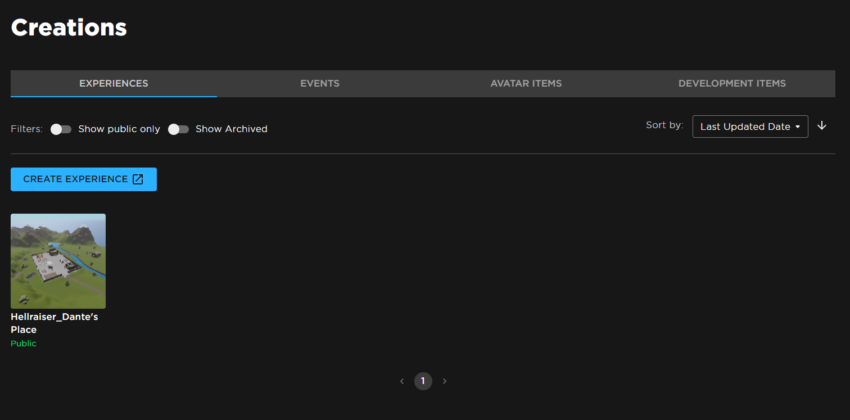
Task: Go to the next page using right chevron
Action: coord(445,381)
